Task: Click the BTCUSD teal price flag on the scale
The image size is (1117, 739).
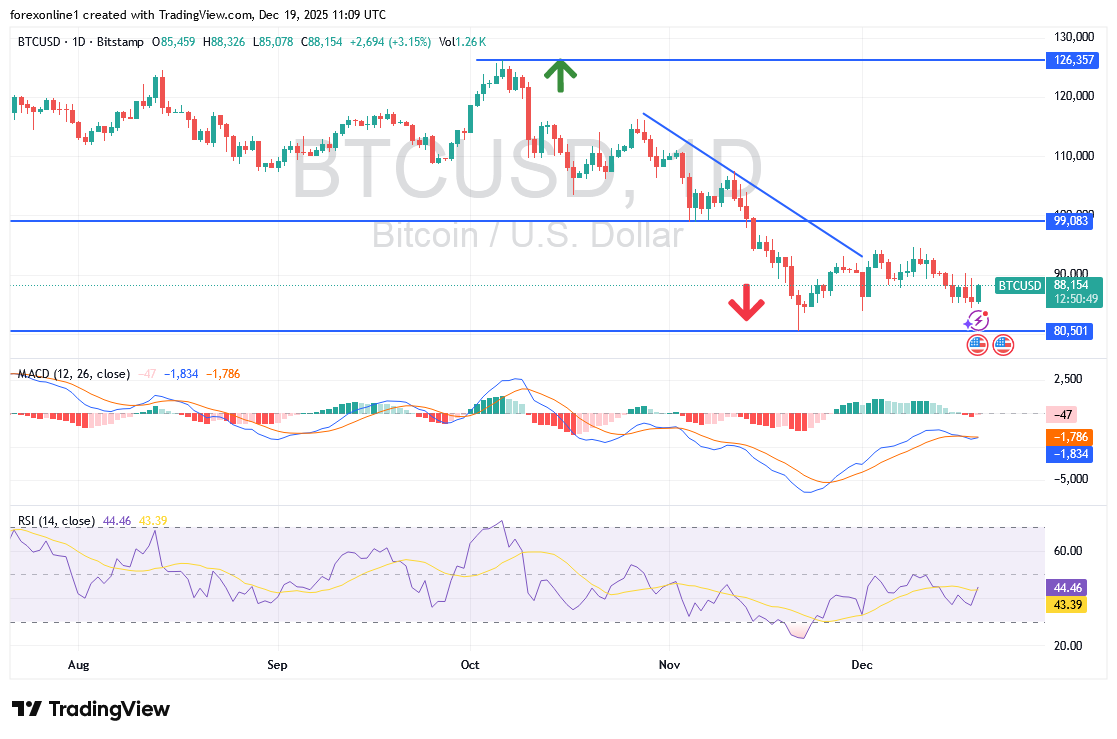Action: pos(1019,285)
